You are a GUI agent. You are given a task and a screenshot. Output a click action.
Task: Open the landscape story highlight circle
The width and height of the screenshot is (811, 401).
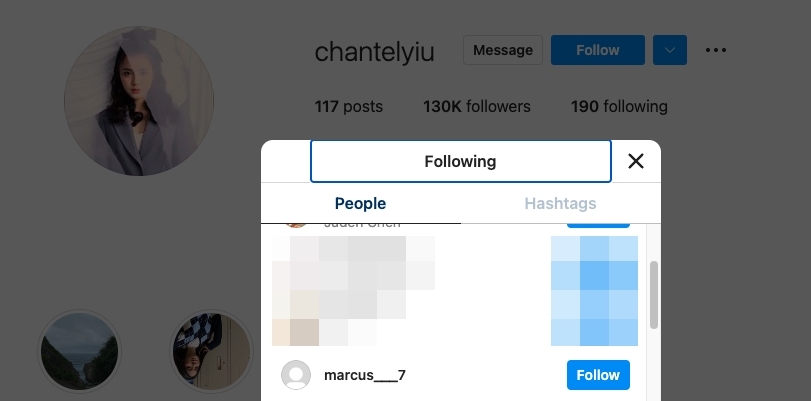[x=79, y=352]
